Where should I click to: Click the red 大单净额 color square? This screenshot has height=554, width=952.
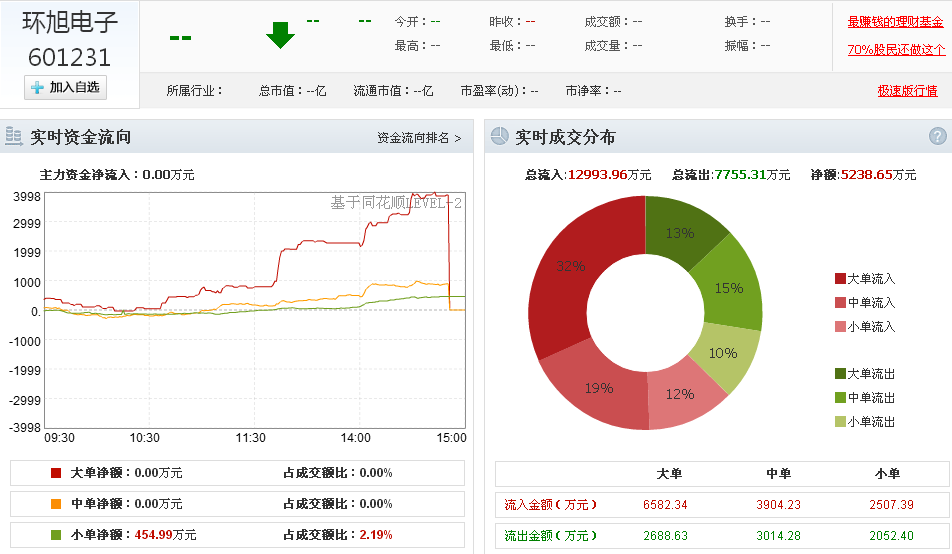tap(56, 473)
